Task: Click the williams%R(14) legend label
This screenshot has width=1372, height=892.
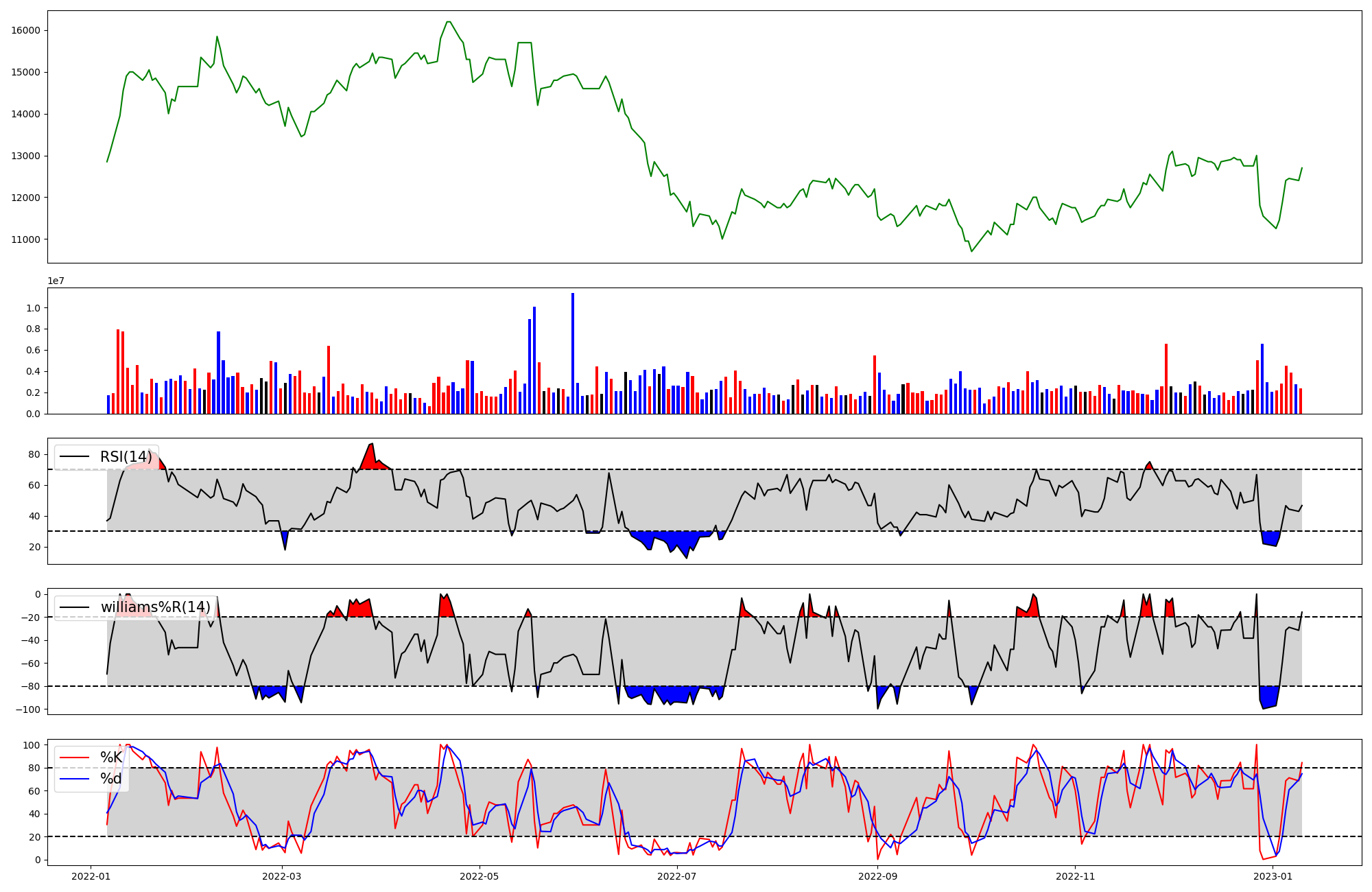Action: (155, 607)
